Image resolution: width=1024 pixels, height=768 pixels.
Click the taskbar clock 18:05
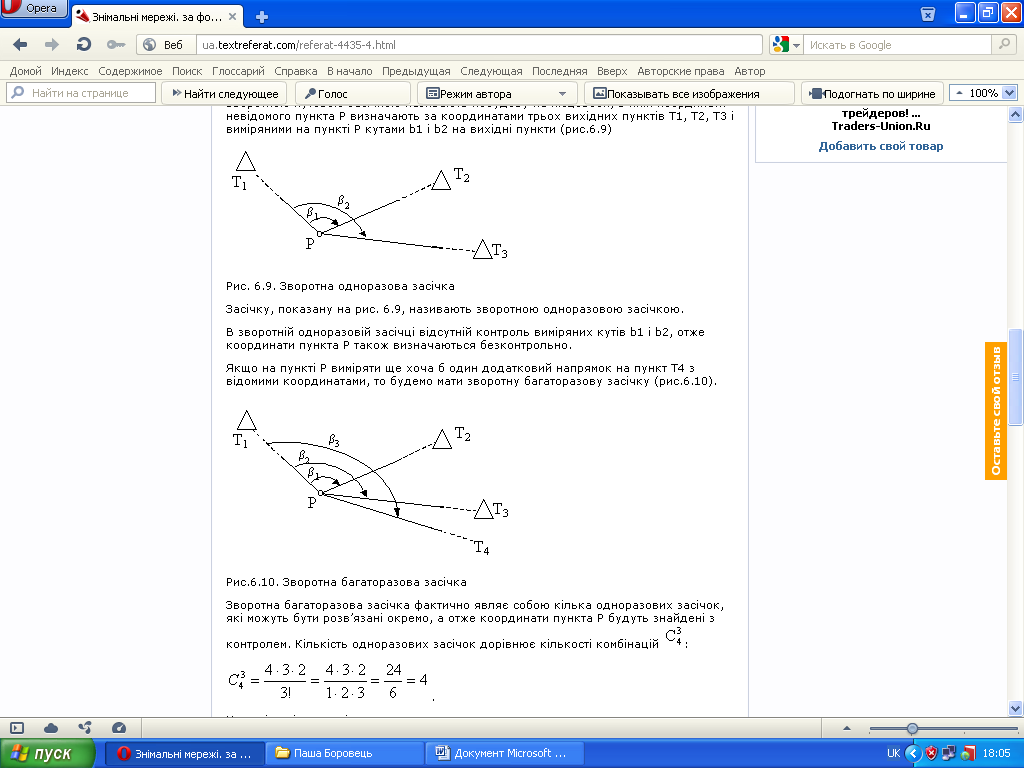click(x=996, y=754)
